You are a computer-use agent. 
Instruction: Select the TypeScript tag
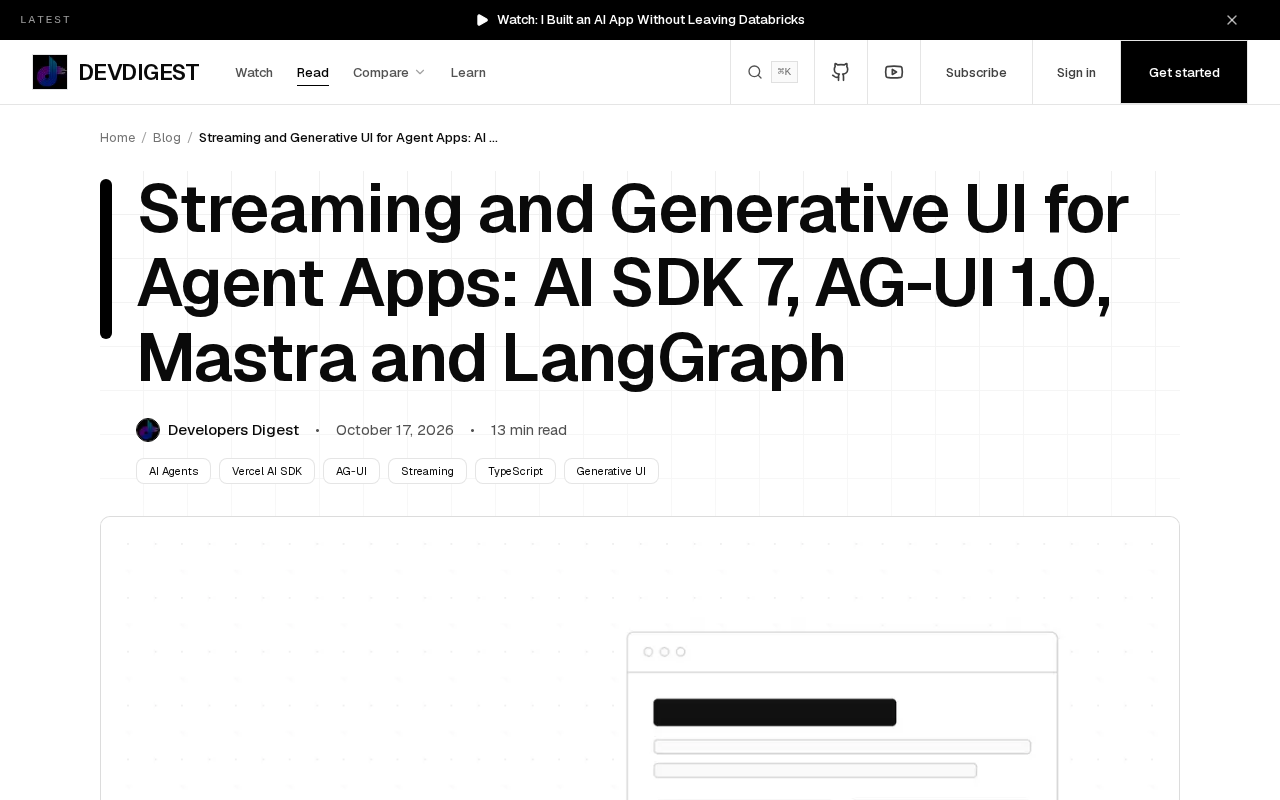click(x=515, y=471)
